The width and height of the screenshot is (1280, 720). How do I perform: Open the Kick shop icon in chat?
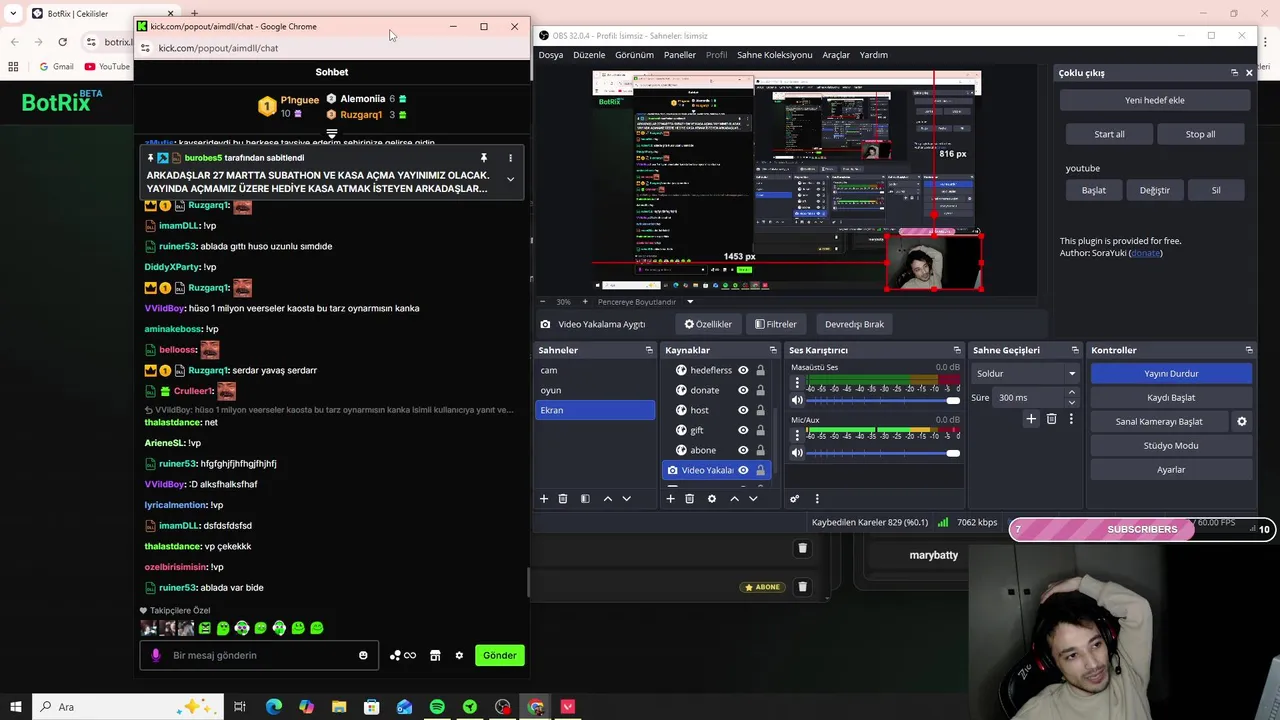[435, 655]
